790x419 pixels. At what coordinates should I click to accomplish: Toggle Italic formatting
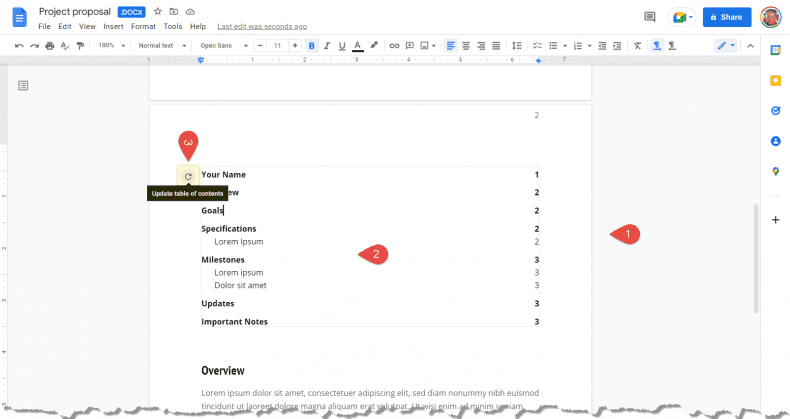(x=327, y=46)
